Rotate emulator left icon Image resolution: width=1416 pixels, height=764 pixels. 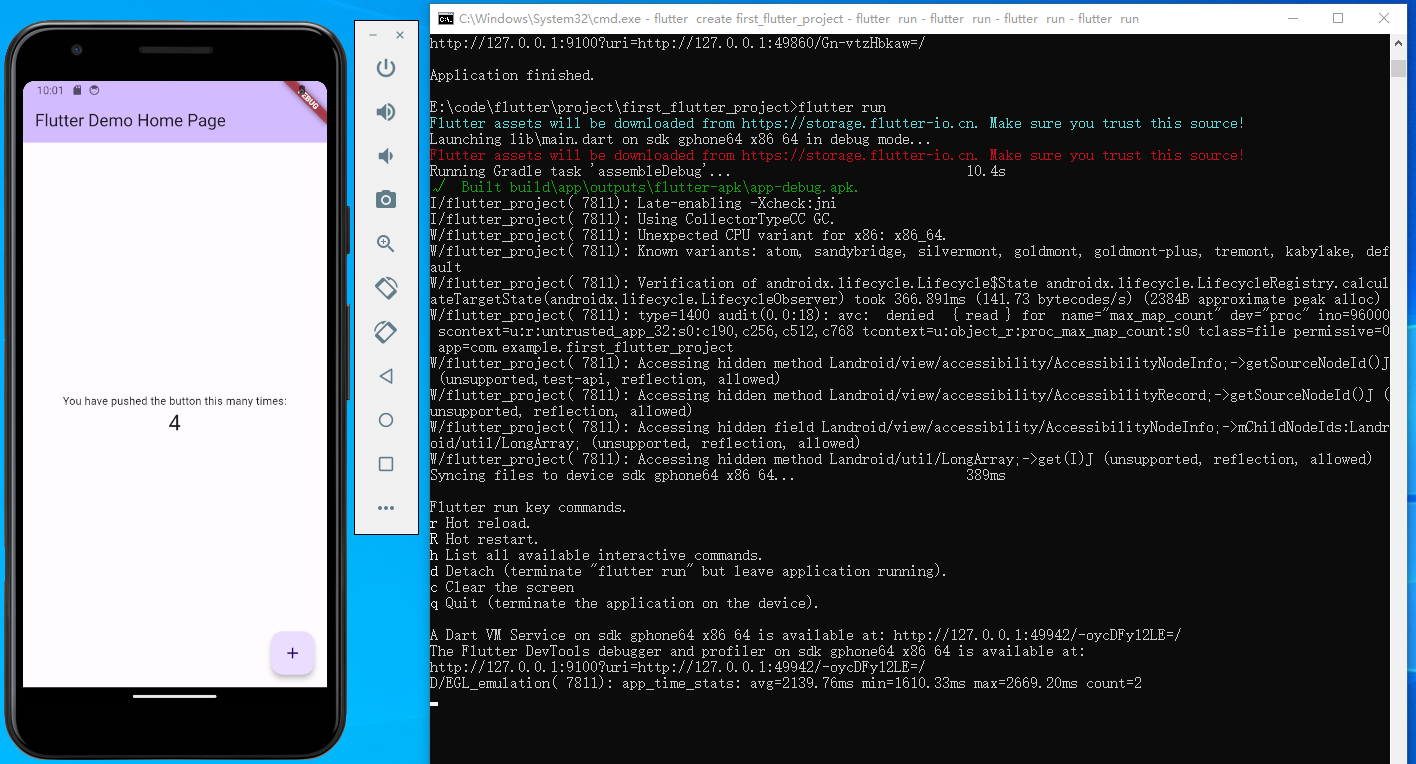point(386,288)
